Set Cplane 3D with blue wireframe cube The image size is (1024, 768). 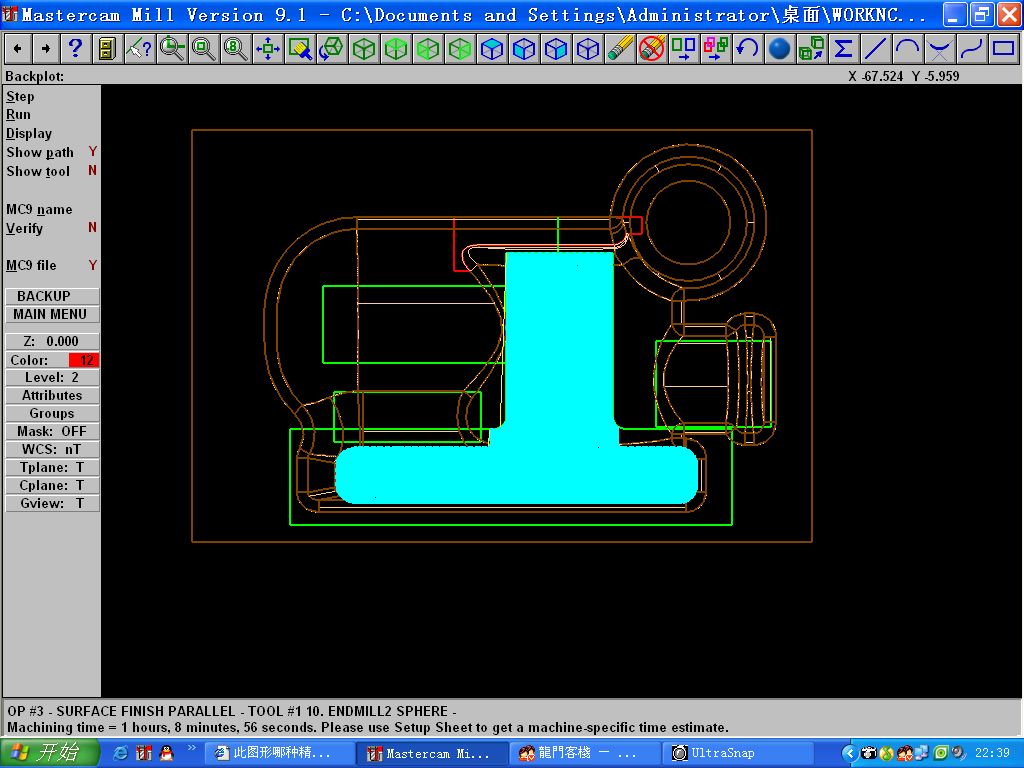[x=587, y=48]
